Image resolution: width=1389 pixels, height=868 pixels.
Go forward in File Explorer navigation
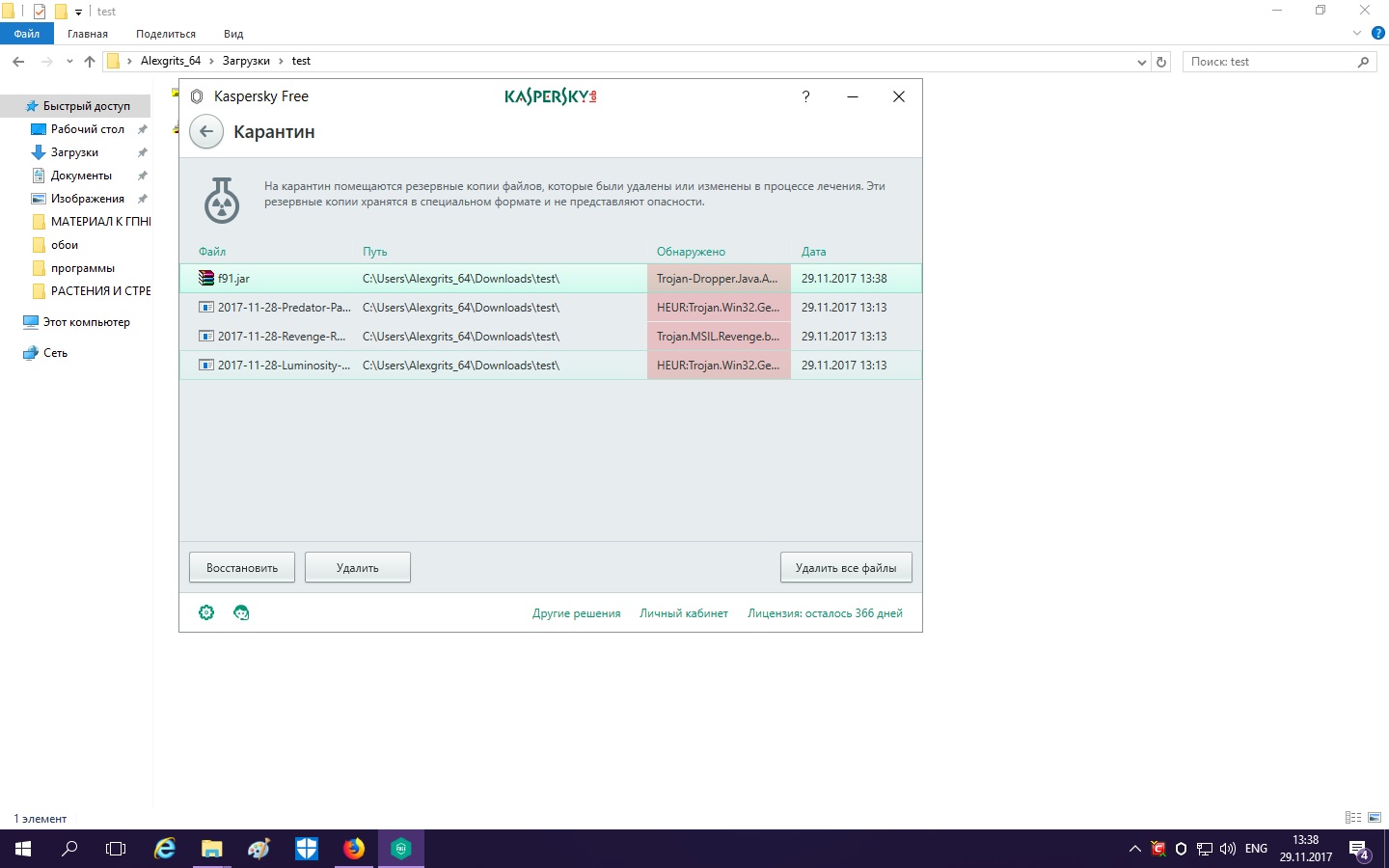(46, 62)
